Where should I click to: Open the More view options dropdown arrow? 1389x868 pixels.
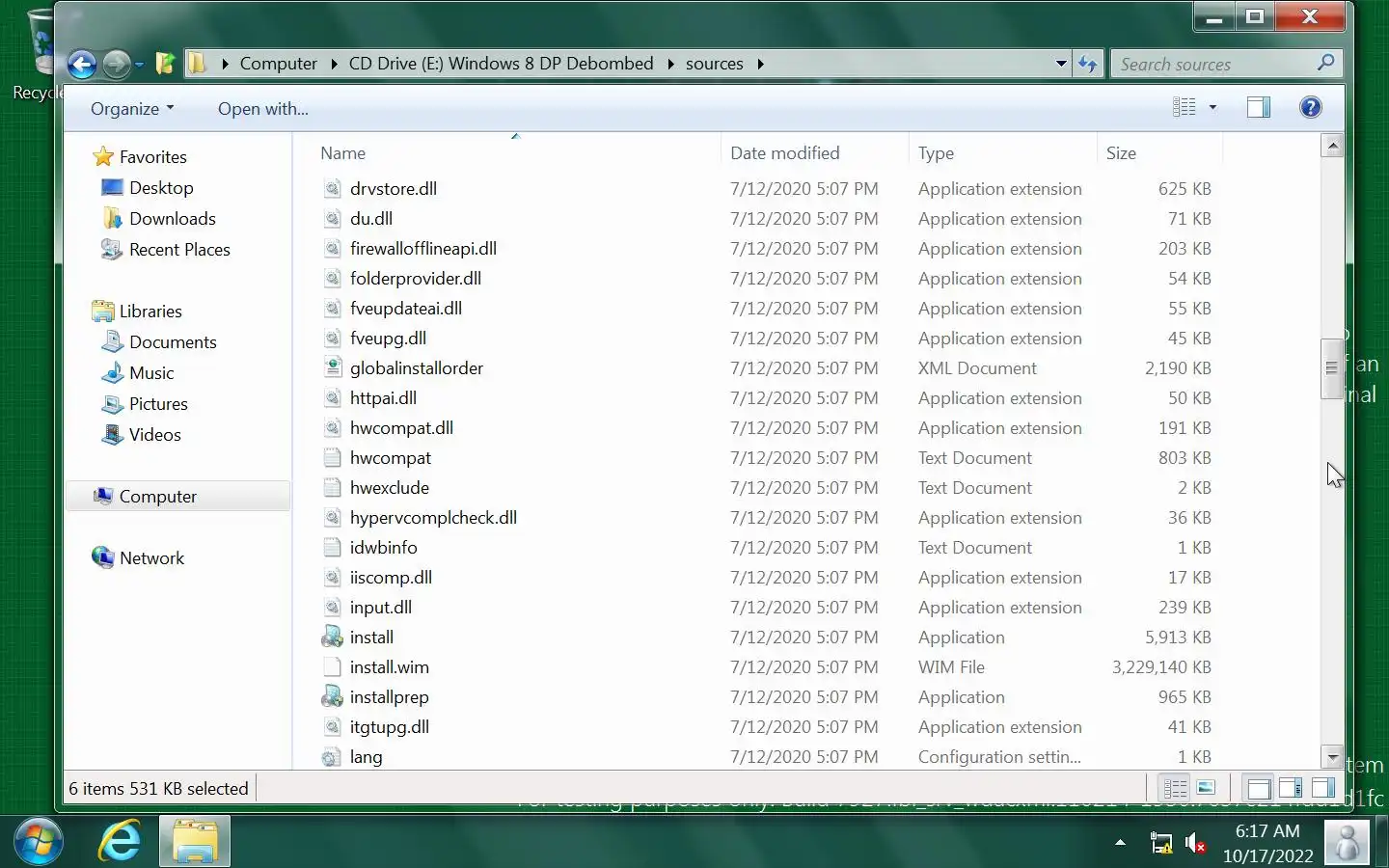coord(1212,107)
